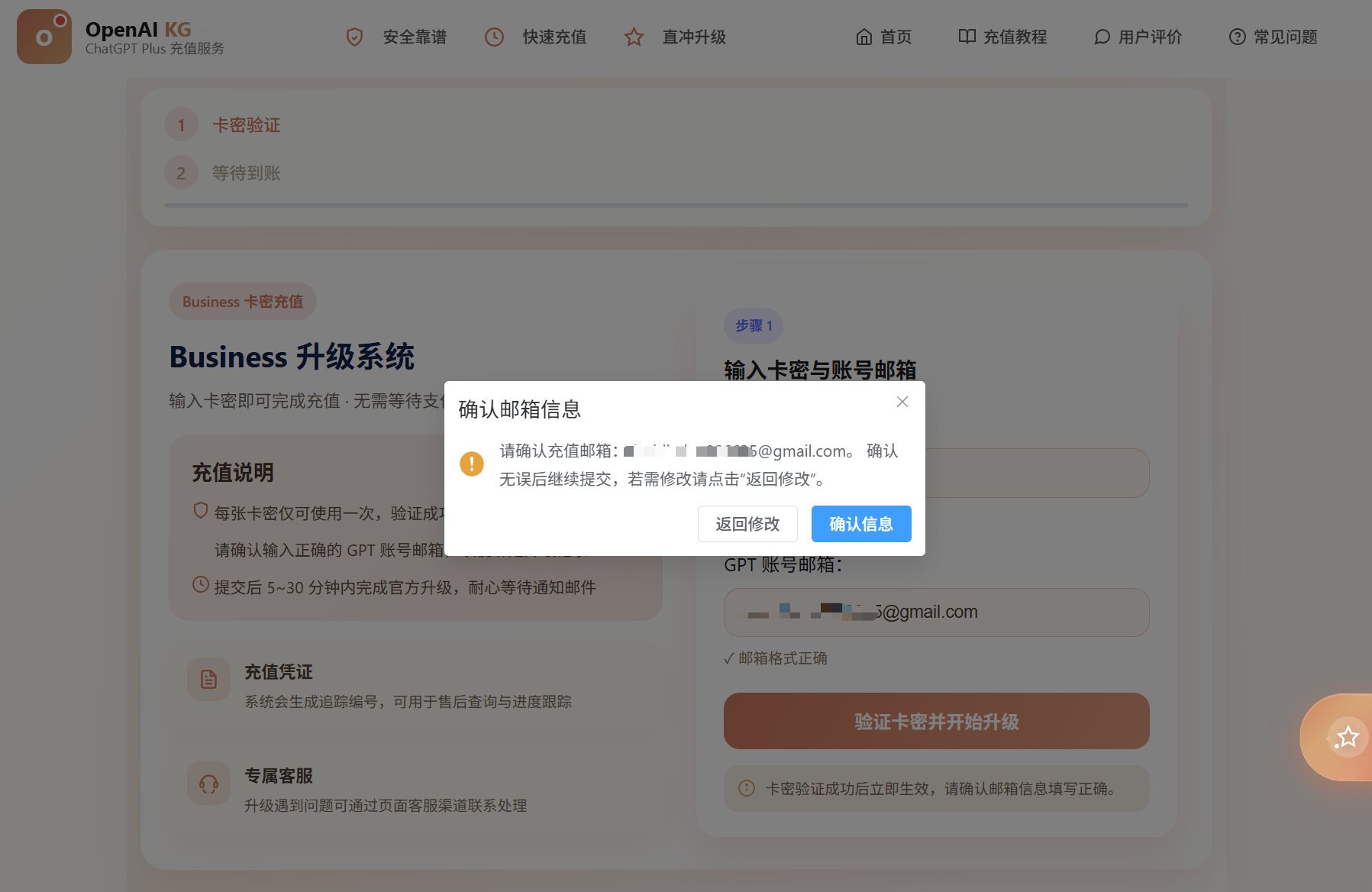This screenshot has width=1372, height=892.
Task: Open the 常见问题 navigation link
Action: coord(1273,37)
